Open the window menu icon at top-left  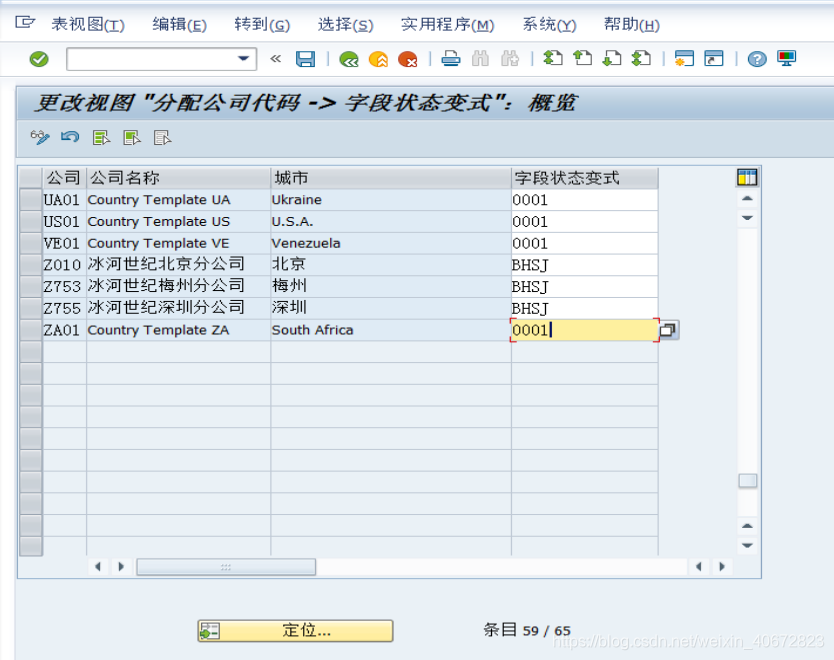tap(25, 22)
